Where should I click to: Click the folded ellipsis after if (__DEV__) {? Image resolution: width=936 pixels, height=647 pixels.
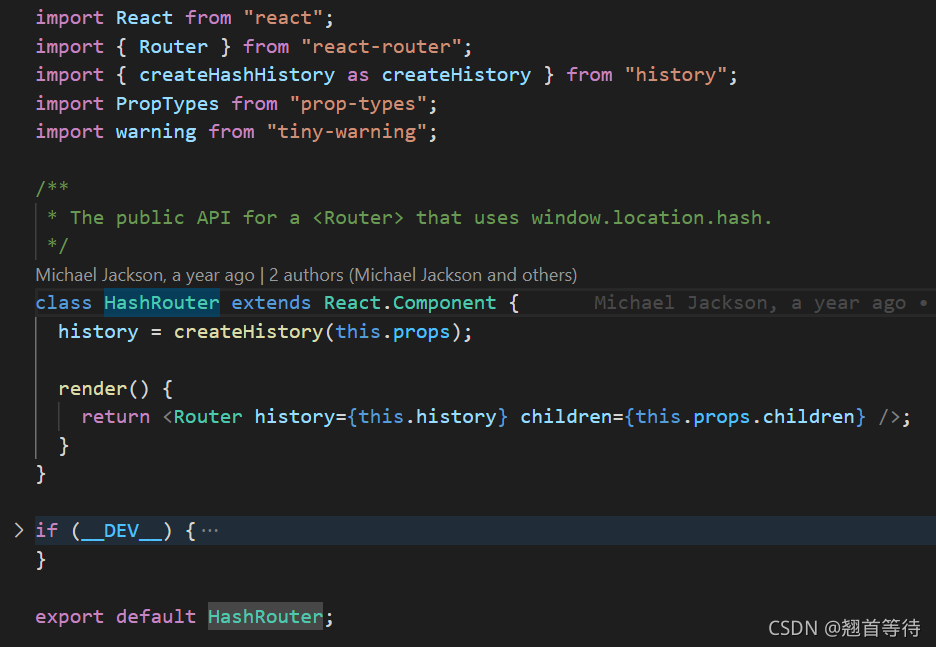coord(210,530)
